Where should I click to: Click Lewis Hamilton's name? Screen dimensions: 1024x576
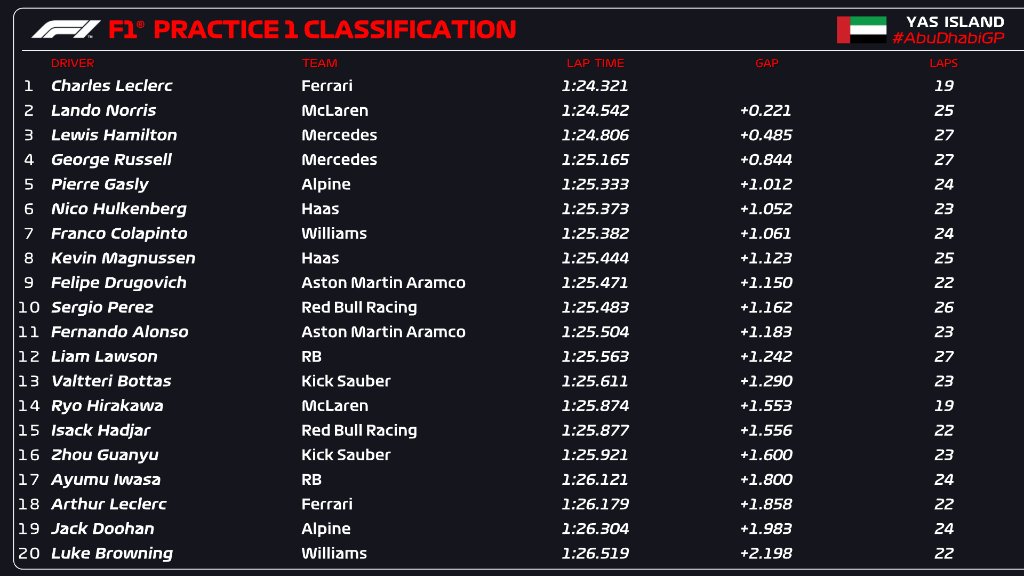point(114,135)
